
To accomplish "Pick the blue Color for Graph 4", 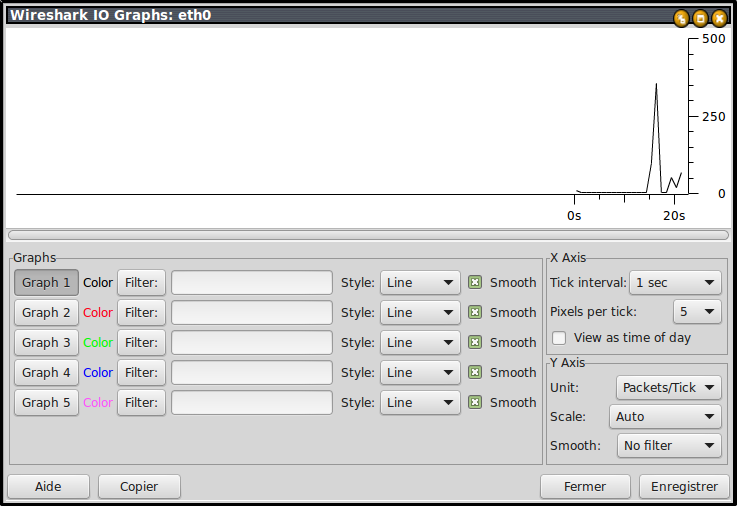I will (x=98, y=373).
